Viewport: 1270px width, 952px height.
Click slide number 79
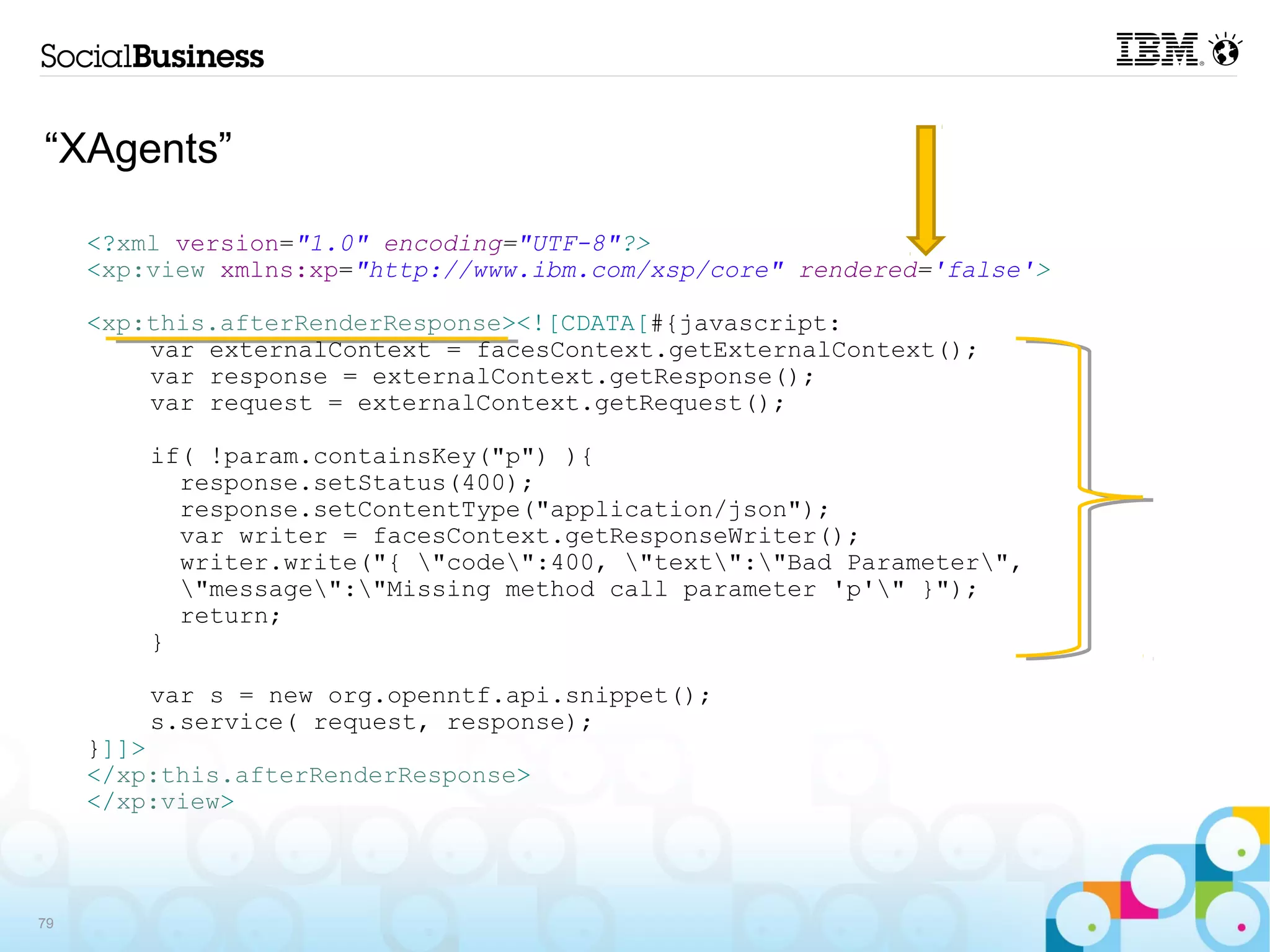pos(46,923)
